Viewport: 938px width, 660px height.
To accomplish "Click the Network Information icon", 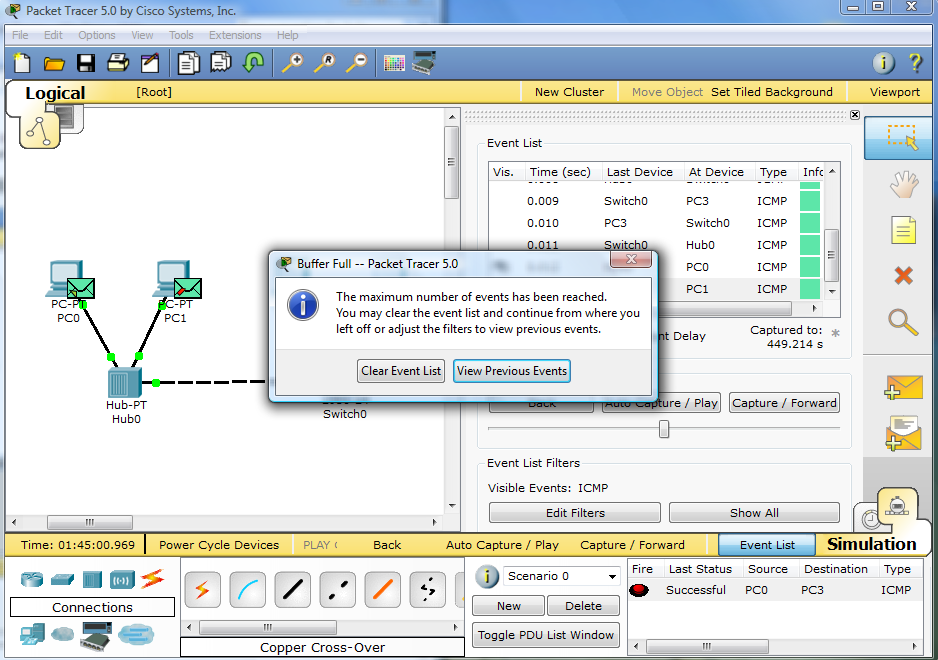I will coord(884,63).
